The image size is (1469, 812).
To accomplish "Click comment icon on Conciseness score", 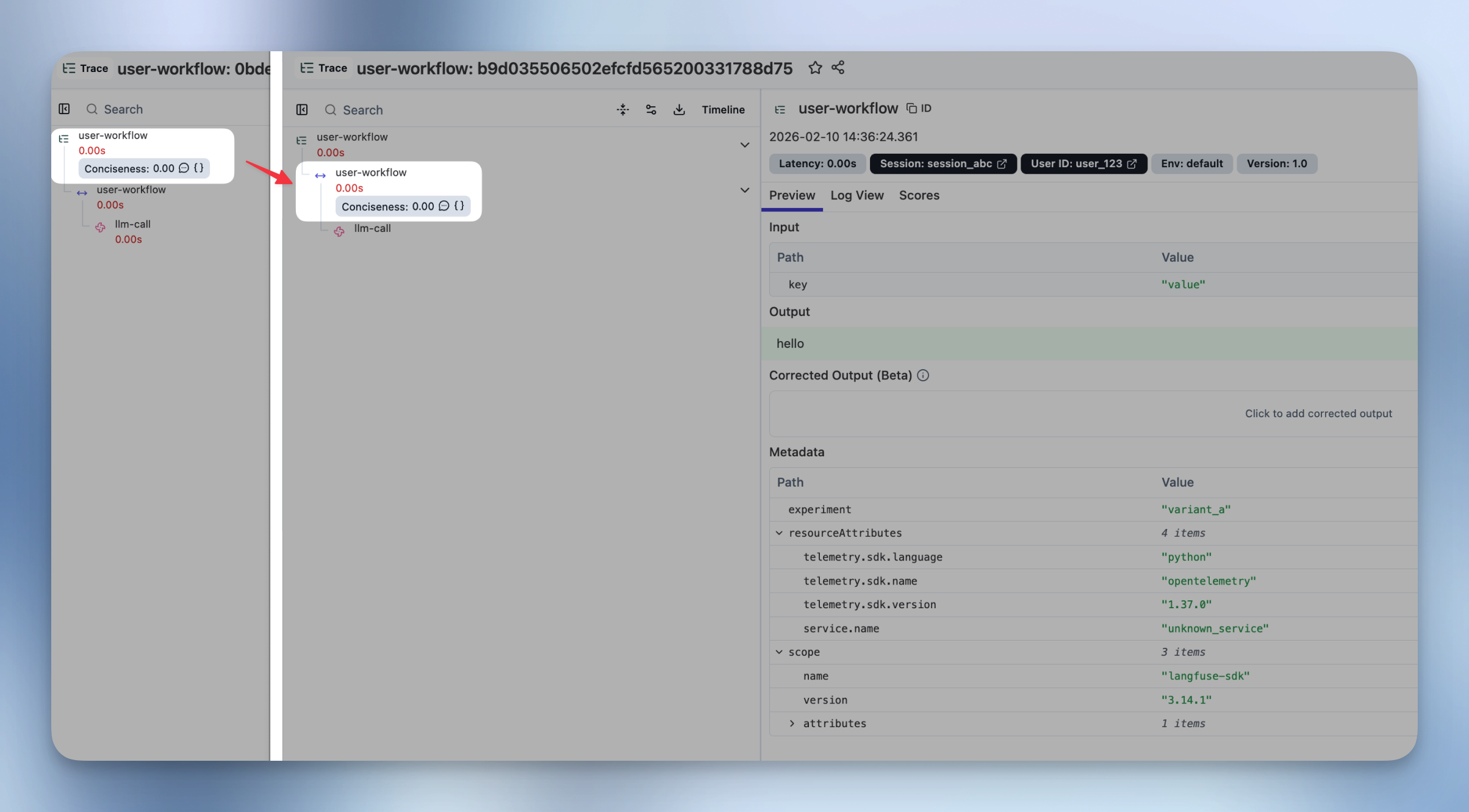I will 444,206.
